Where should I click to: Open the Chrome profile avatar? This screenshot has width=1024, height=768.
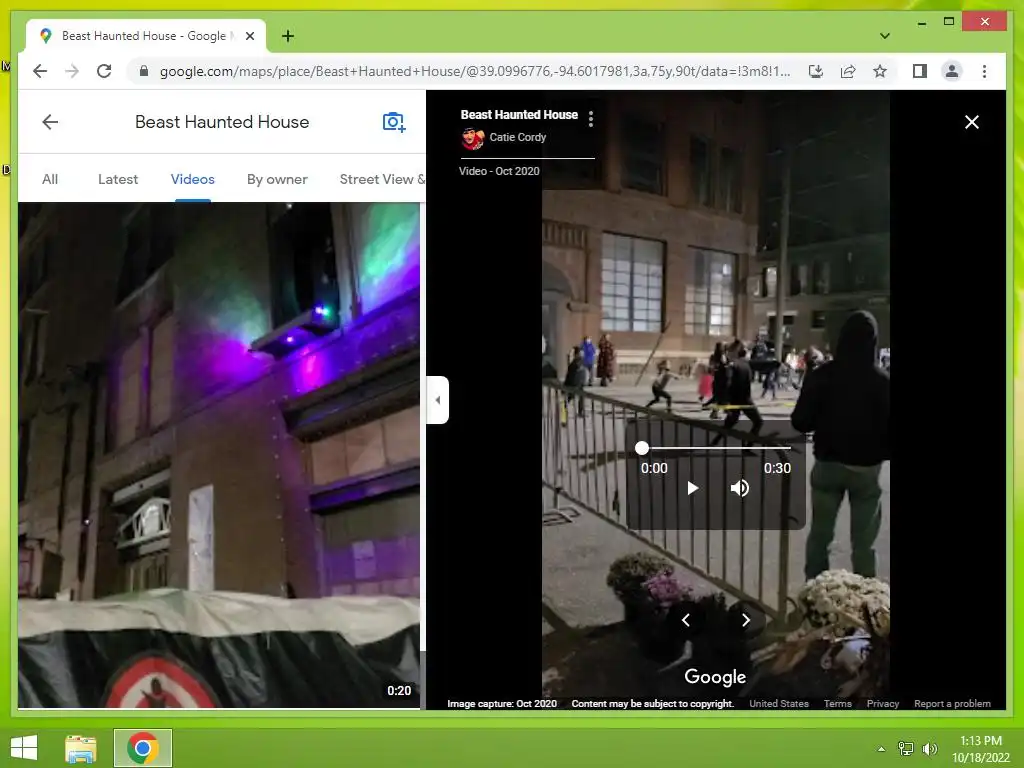coord(952,71)
